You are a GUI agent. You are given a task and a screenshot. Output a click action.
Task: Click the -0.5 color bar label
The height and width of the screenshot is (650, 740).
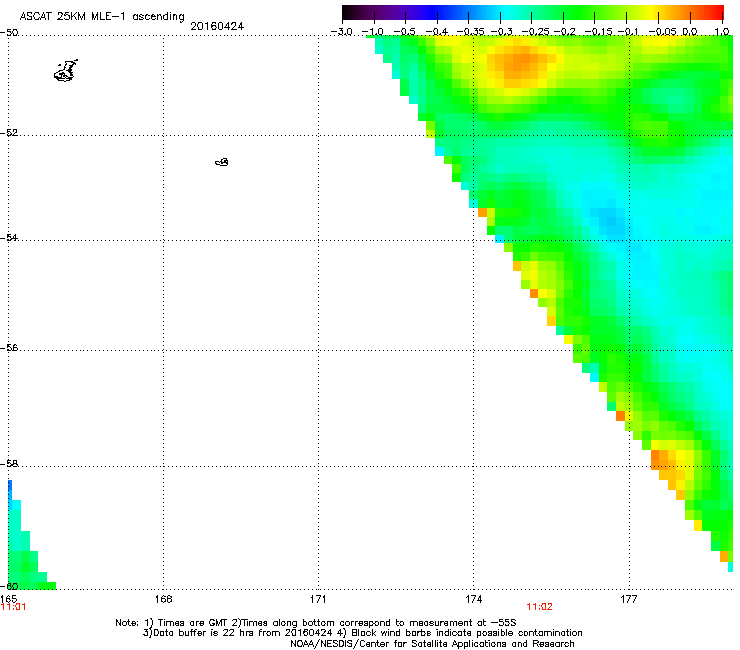404,32
